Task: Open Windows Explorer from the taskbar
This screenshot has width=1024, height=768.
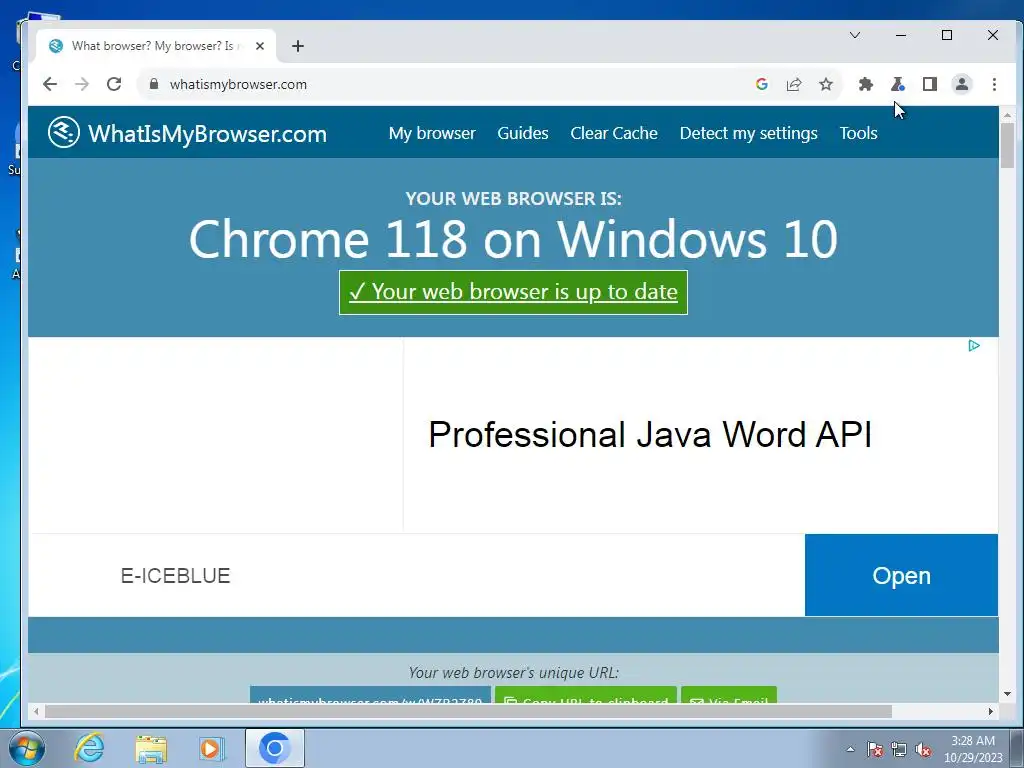Action: tap(151, 748)
